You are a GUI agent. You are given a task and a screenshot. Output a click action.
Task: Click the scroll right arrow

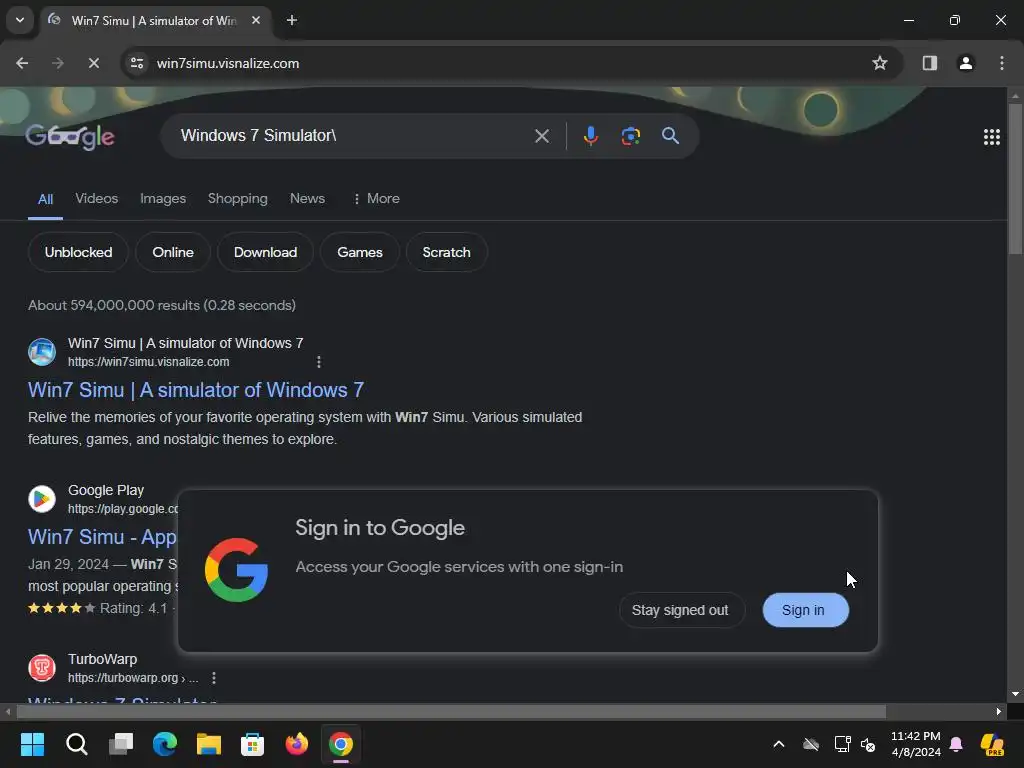(x=999, y=711)
